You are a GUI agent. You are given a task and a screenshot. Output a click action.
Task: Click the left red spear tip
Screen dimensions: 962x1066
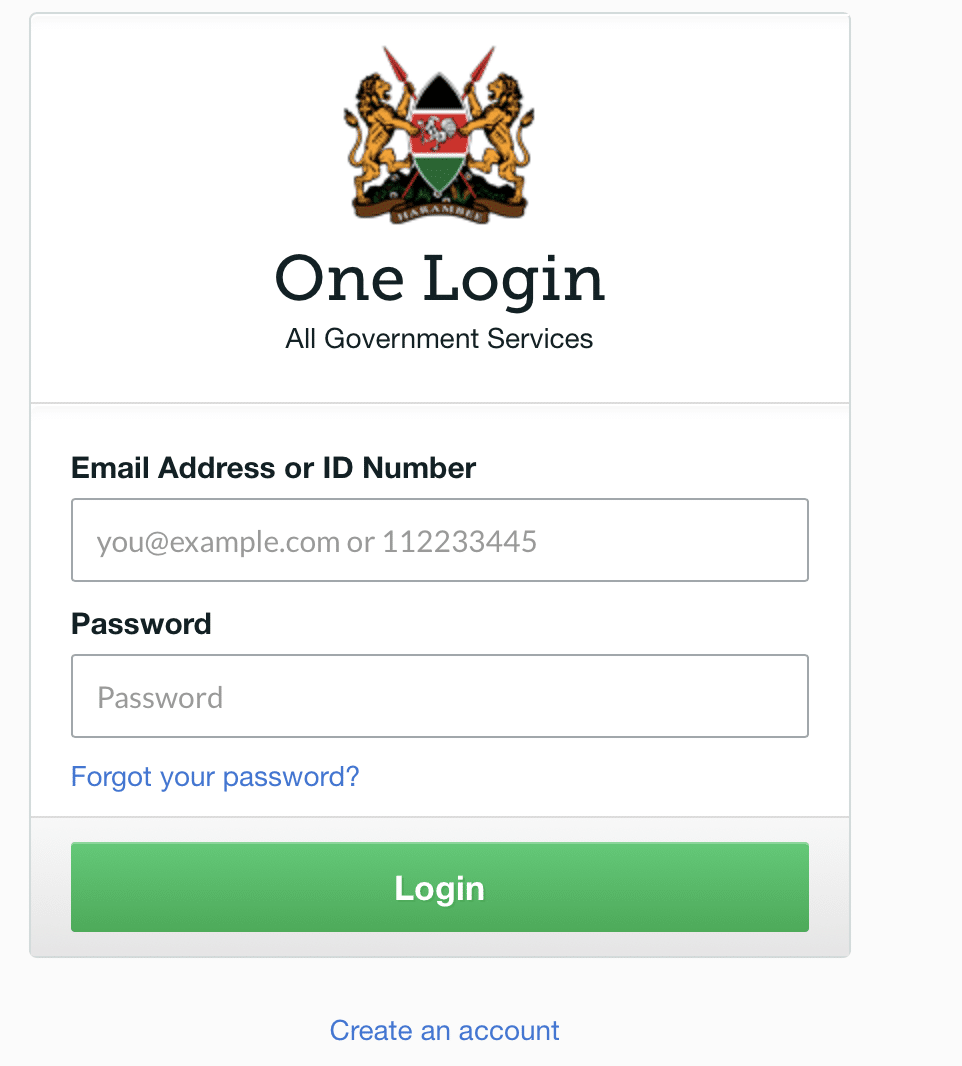click(395, 63)
